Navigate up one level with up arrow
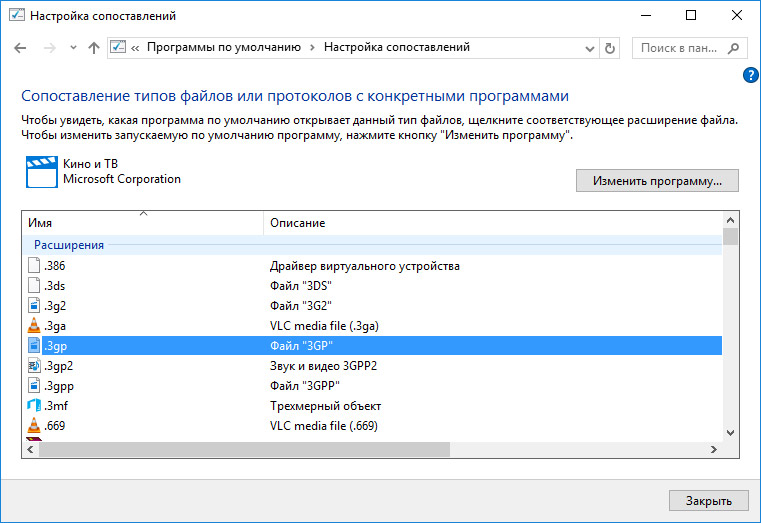 [x=94, y=48]
